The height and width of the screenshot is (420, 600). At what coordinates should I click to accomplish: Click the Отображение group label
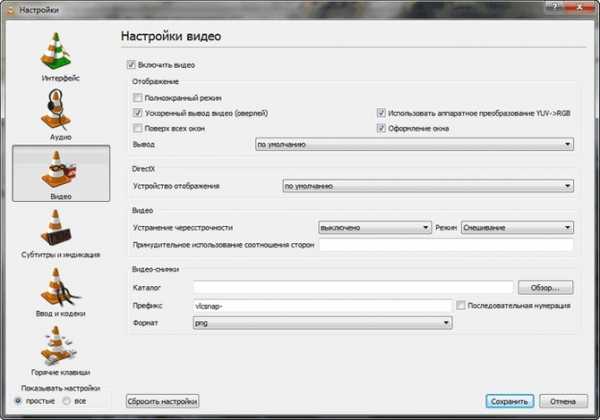click(x=155, y=81)
